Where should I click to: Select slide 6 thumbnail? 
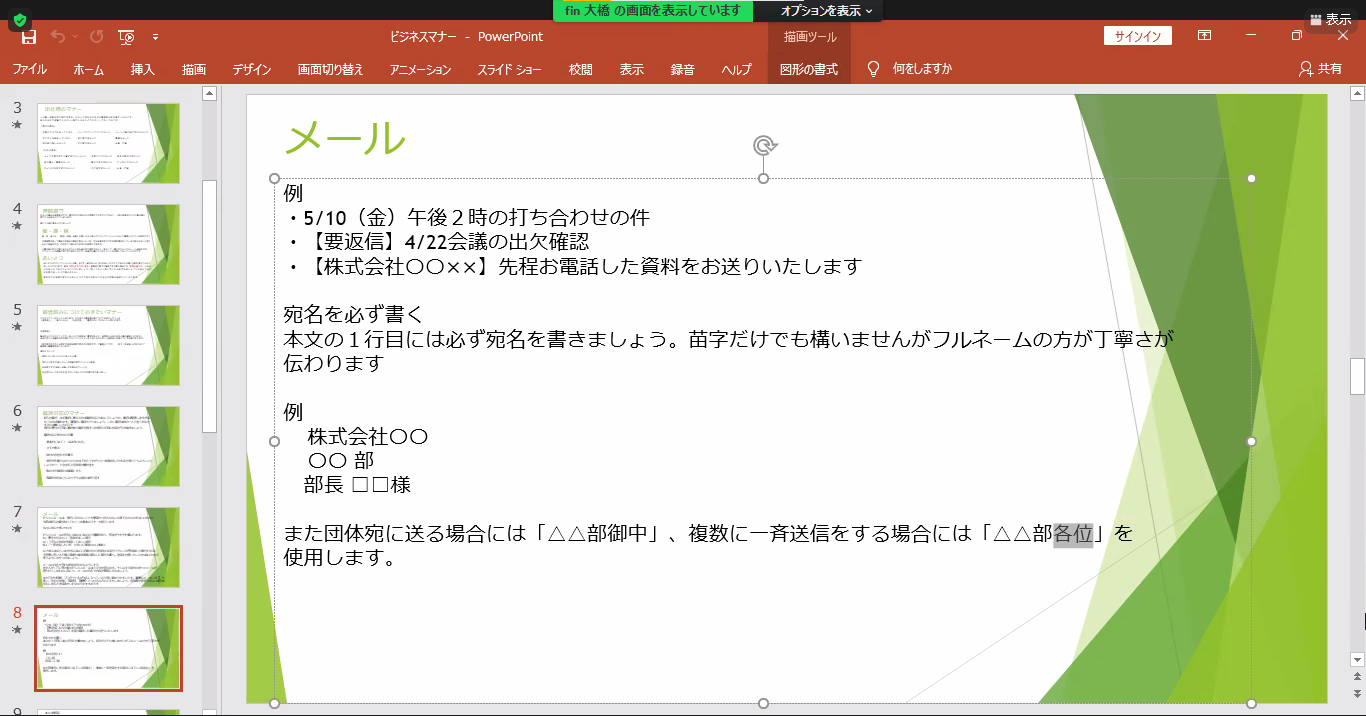point(109,446)
